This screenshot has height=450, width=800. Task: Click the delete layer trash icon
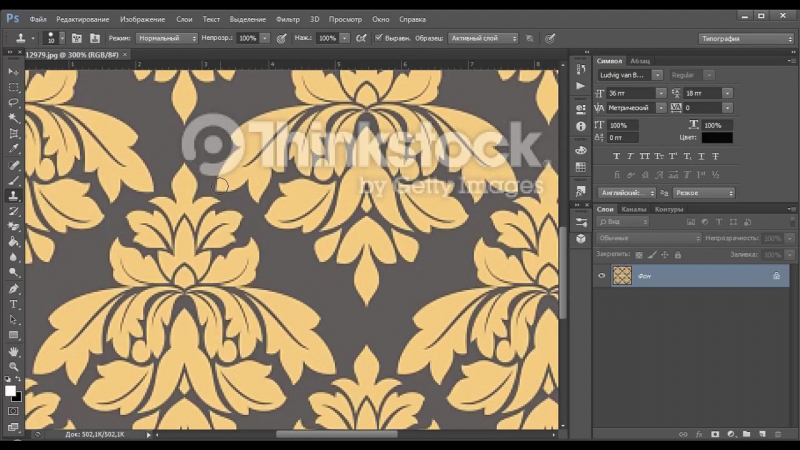777,434
